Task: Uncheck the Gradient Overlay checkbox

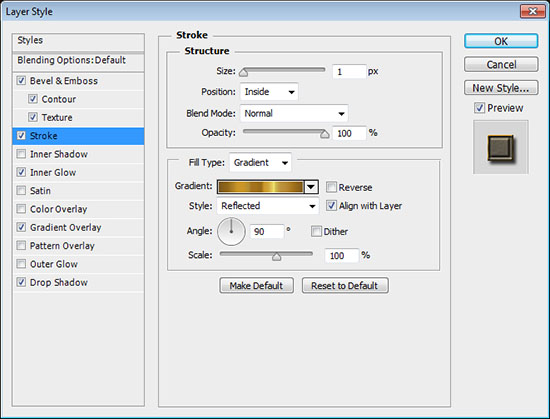Action: tap(21, 227)
